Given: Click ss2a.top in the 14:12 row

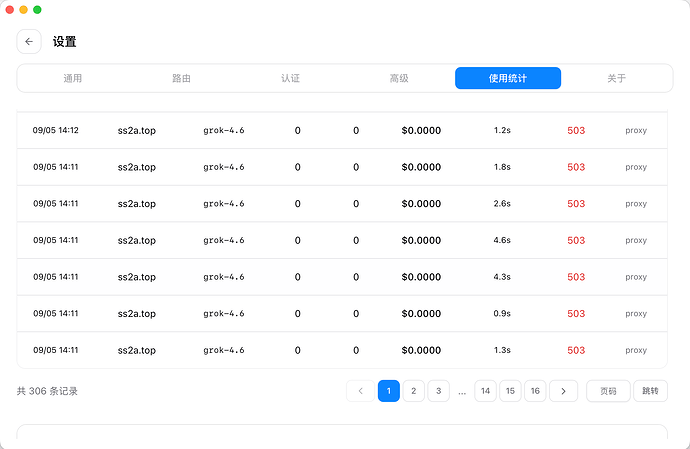Looking at the screenshot, I should (x=137, y=131).
